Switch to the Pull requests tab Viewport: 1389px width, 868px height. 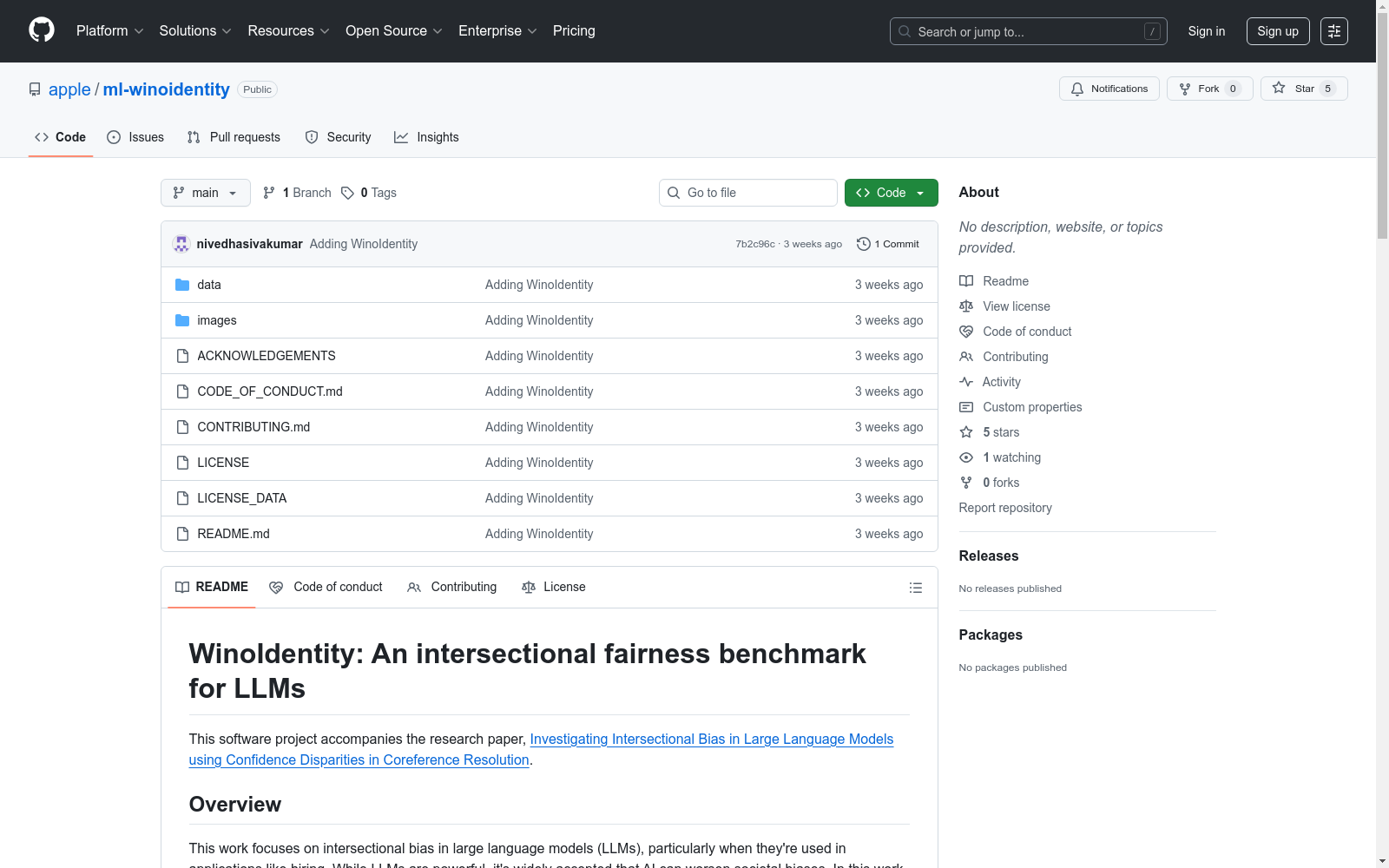pos(234,137)
